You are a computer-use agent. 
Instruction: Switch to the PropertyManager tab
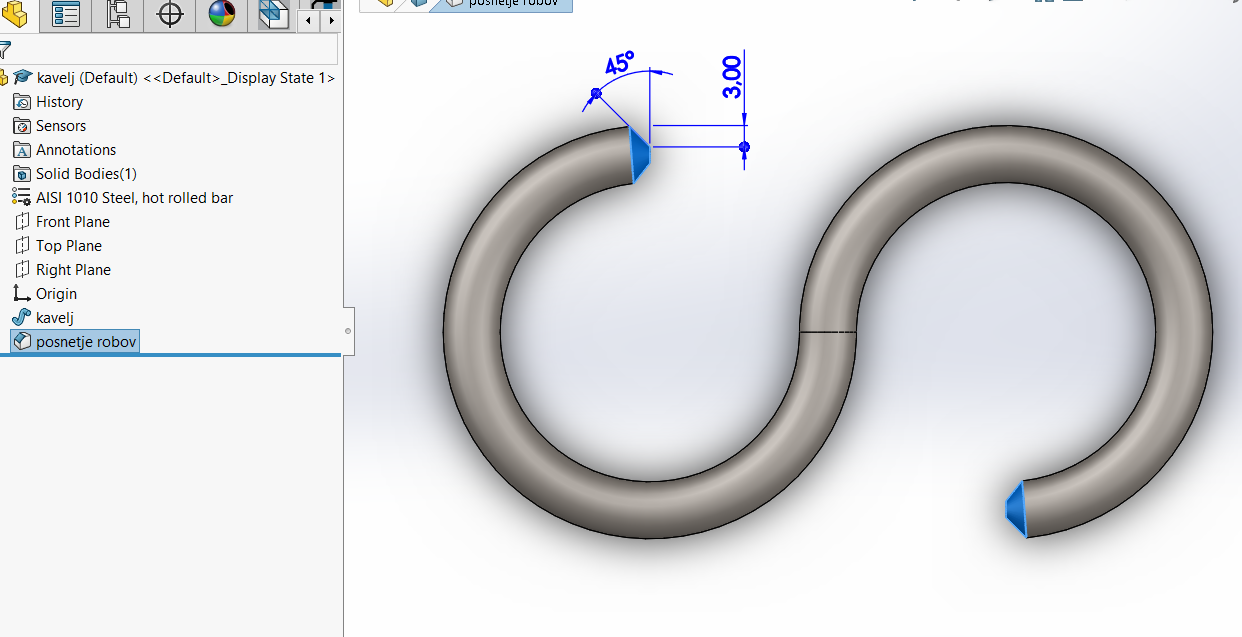66,14
